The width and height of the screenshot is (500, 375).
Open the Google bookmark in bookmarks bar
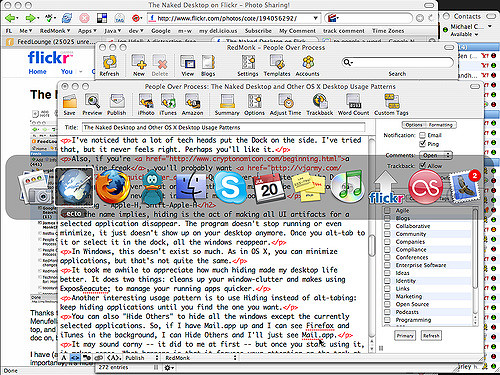[161, 31]
